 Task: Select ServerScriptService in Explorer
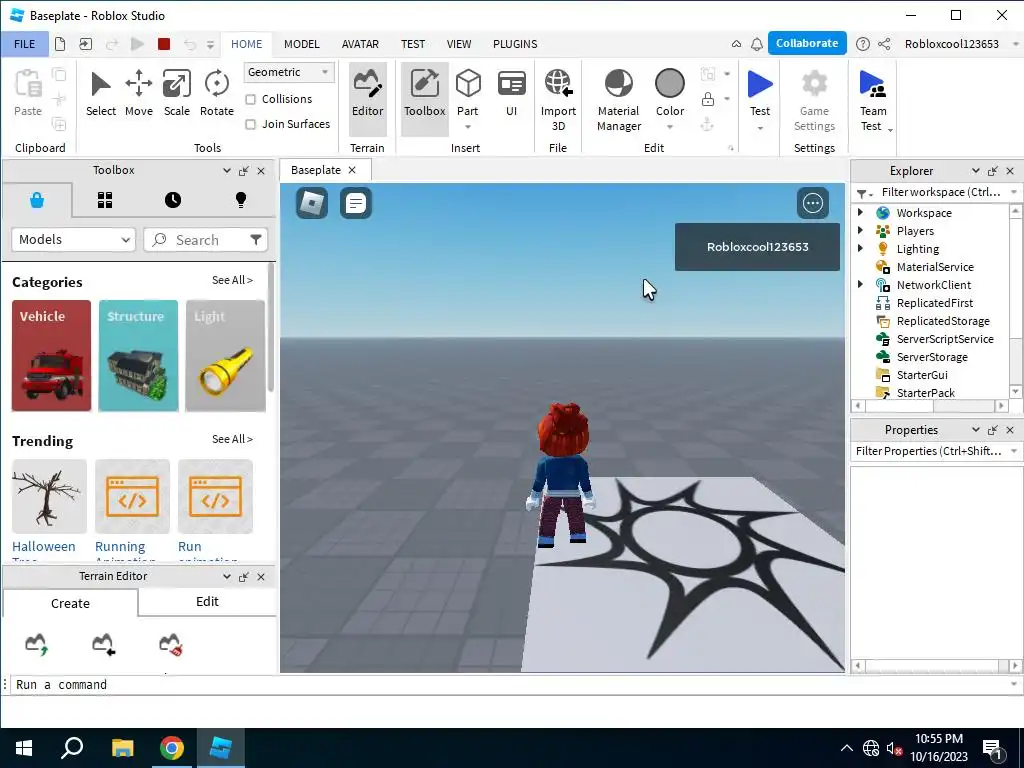(944, 339)
